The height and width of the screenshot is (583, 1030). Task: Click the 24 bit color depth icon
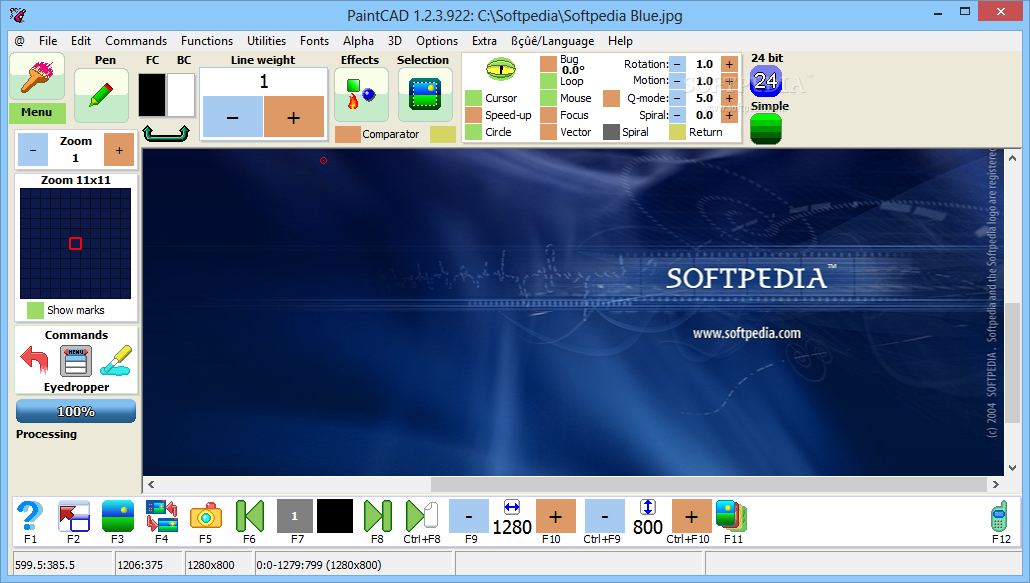coord(766,81)
